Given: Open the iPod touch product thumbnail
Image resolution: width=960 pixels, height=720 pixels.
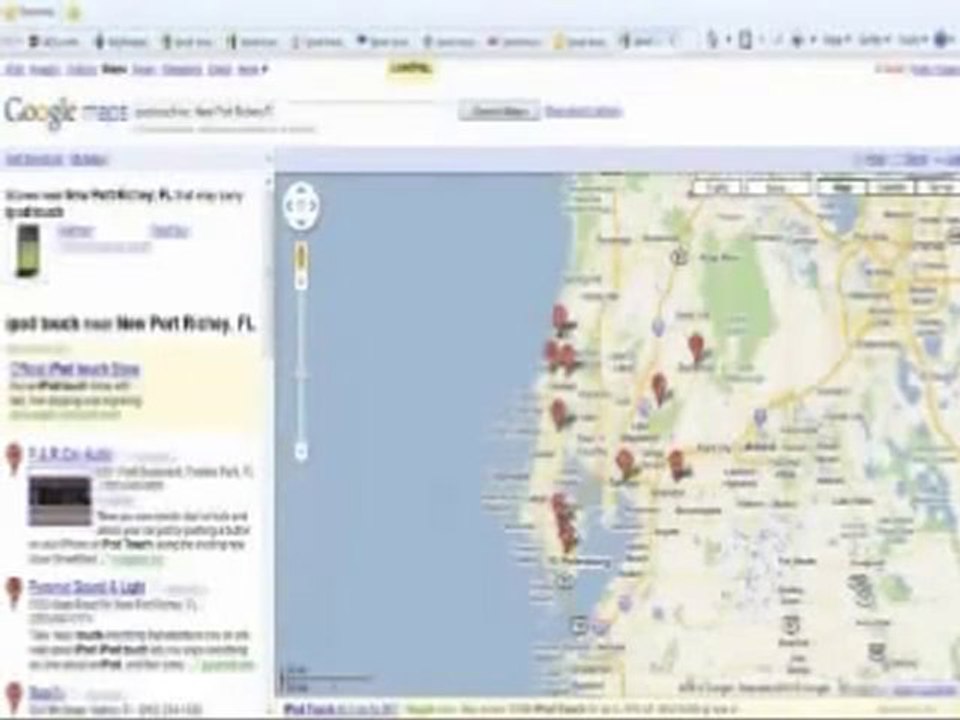Looking at the screenshot, I should 27,250.
